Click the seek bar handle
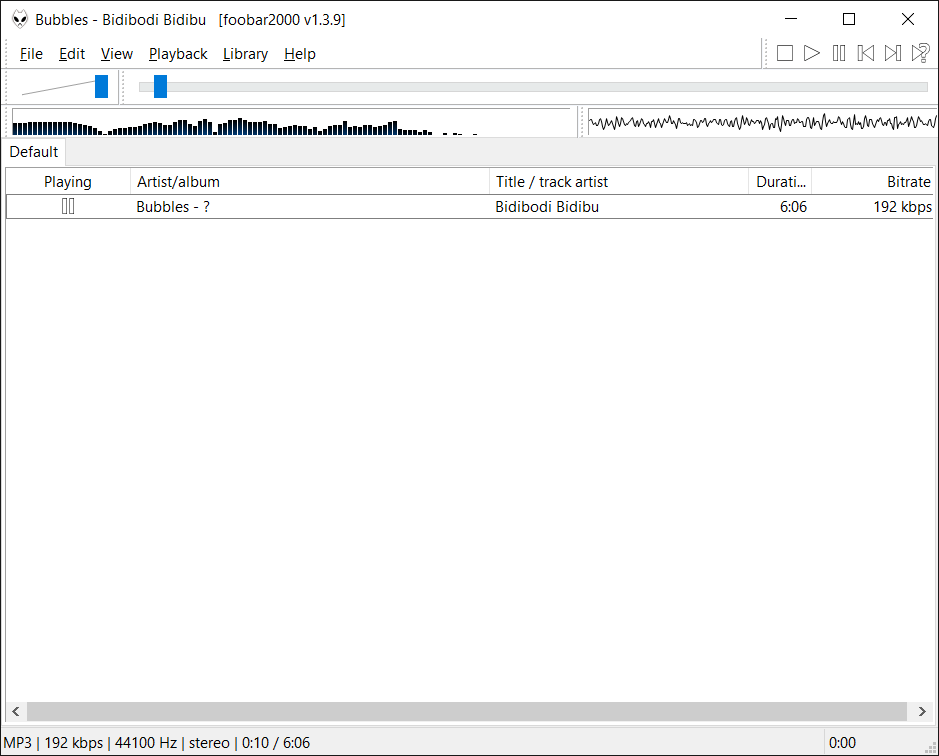This screenshot has width=939, height=756. point(160,87)
